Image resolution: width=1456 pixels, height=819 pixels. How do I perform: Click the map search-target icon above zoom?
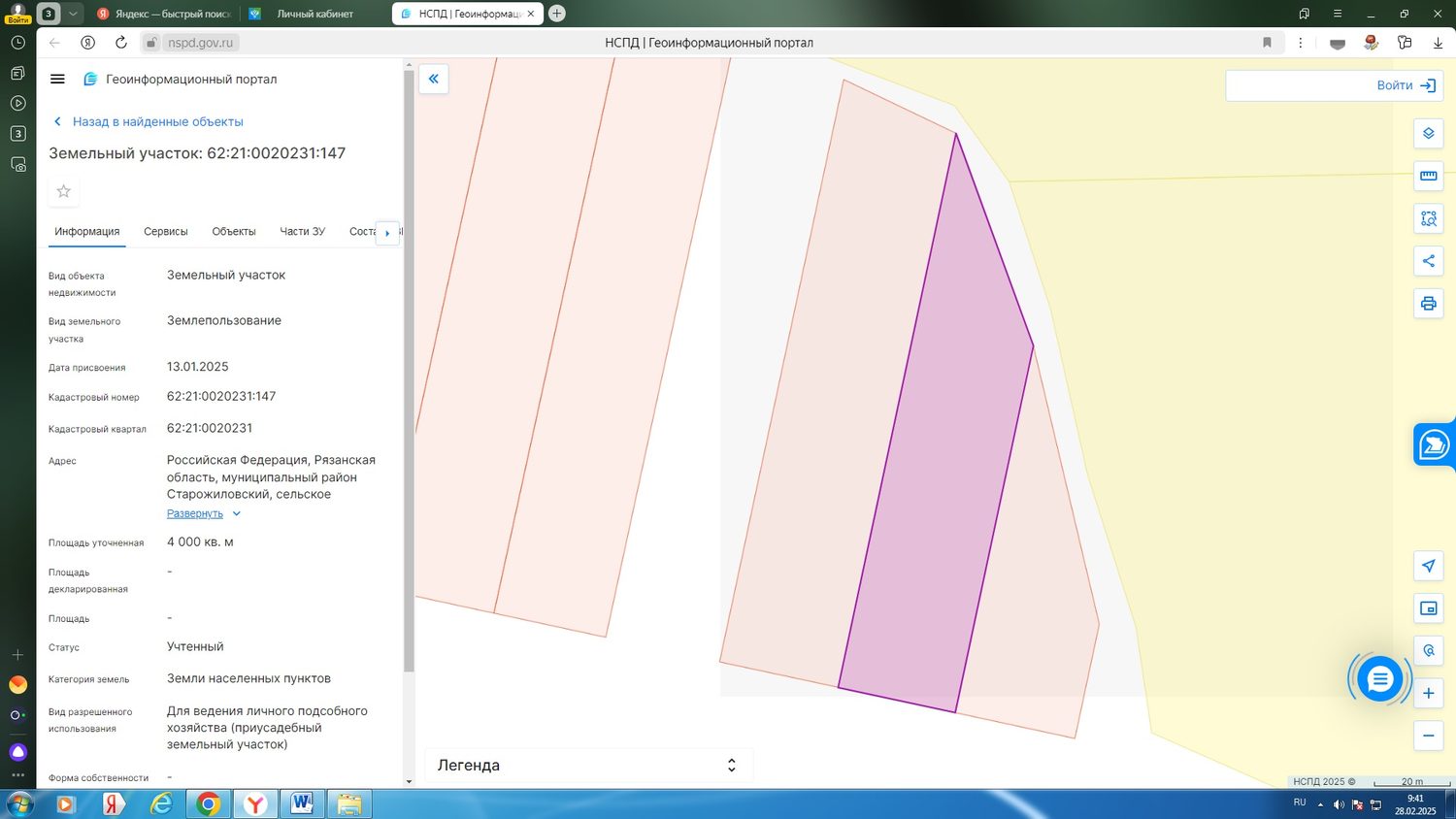pyautogui.click(x=1428, y=650)
